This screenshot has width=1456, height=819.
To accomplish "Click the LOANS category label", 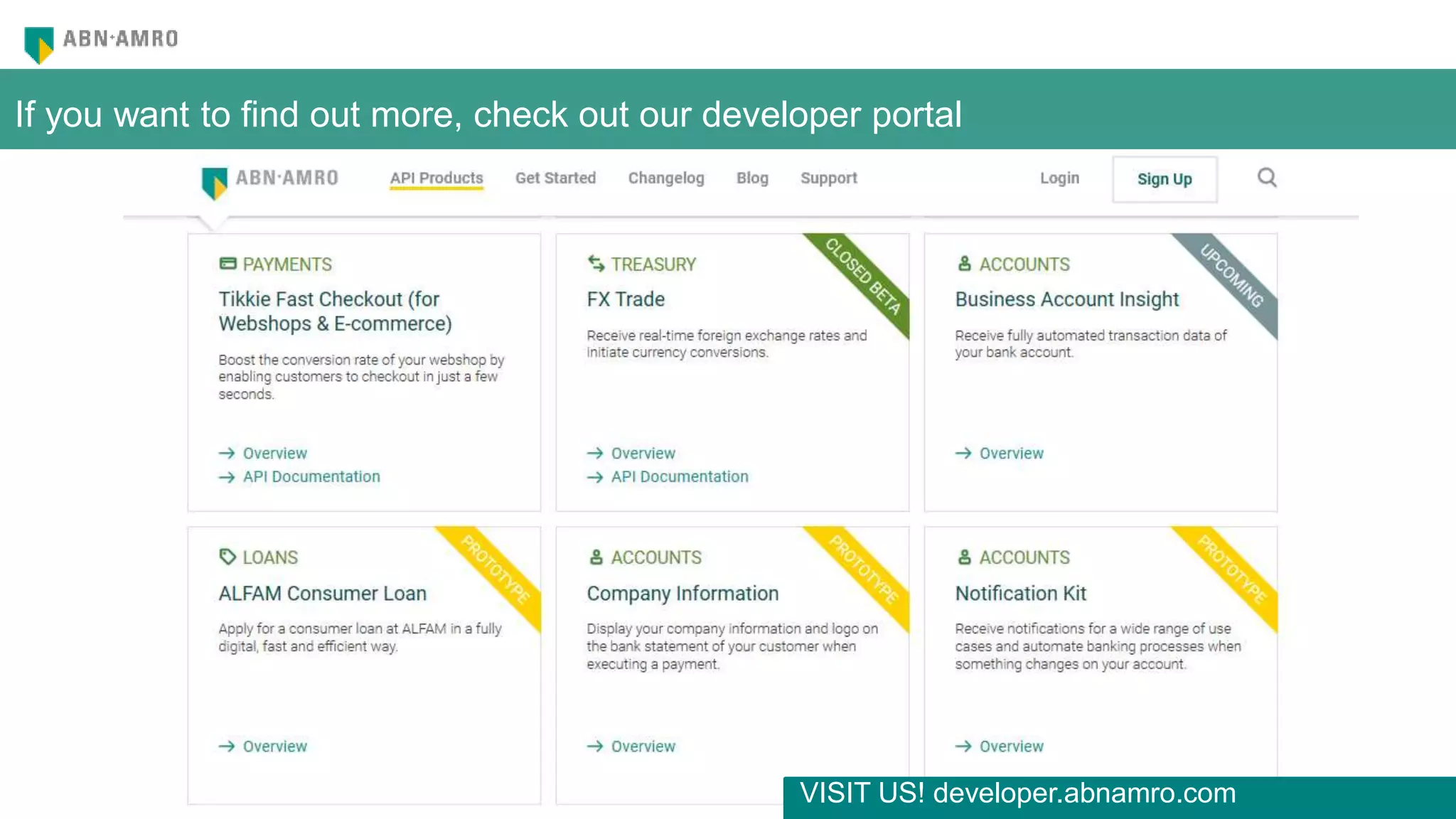I will [x=270, y=557].
